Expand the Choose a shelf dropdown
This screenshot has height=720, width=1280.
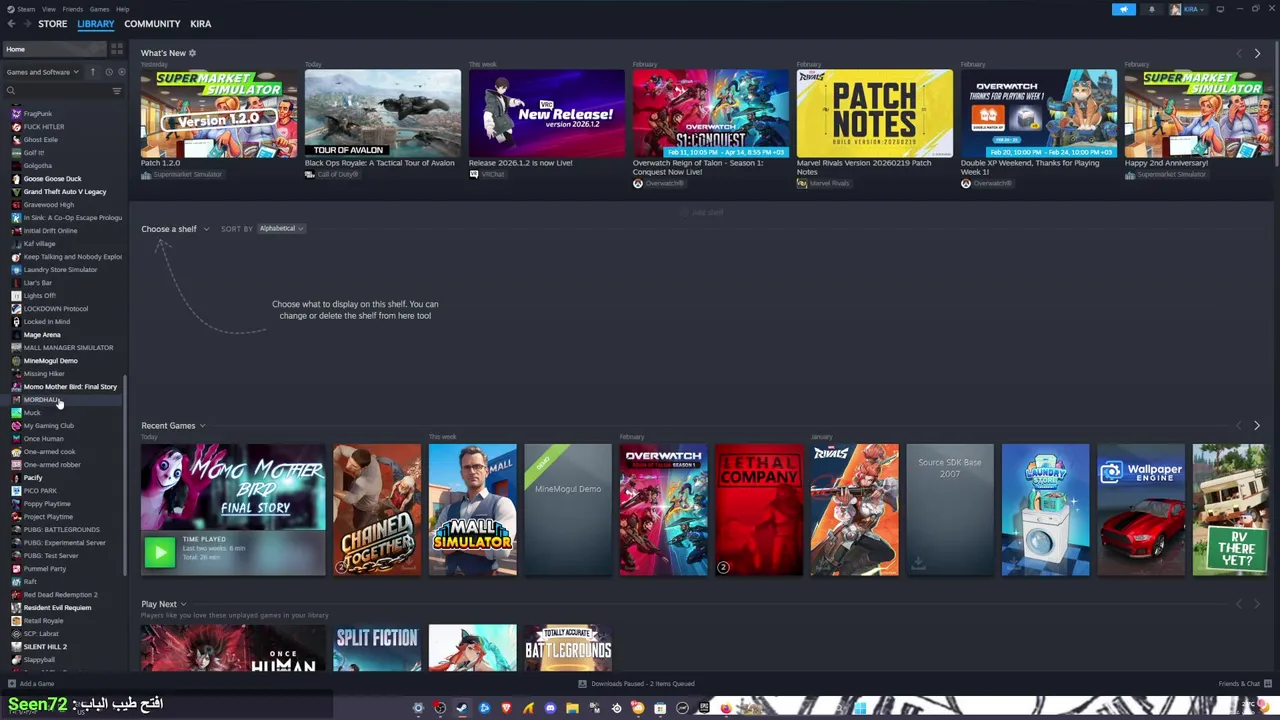175,229
